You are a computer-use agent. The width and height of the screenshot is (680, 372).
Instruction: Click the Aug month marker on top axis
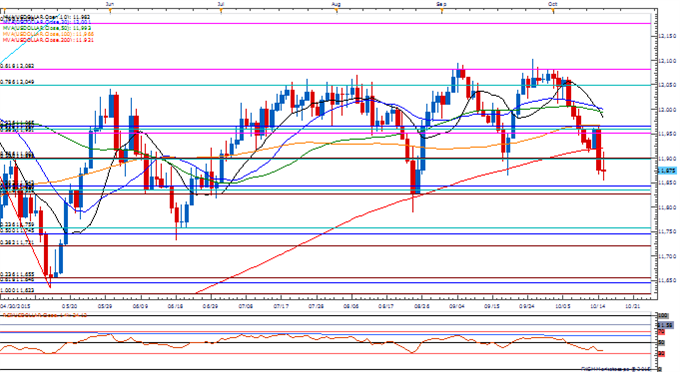[x=336, y=4]
